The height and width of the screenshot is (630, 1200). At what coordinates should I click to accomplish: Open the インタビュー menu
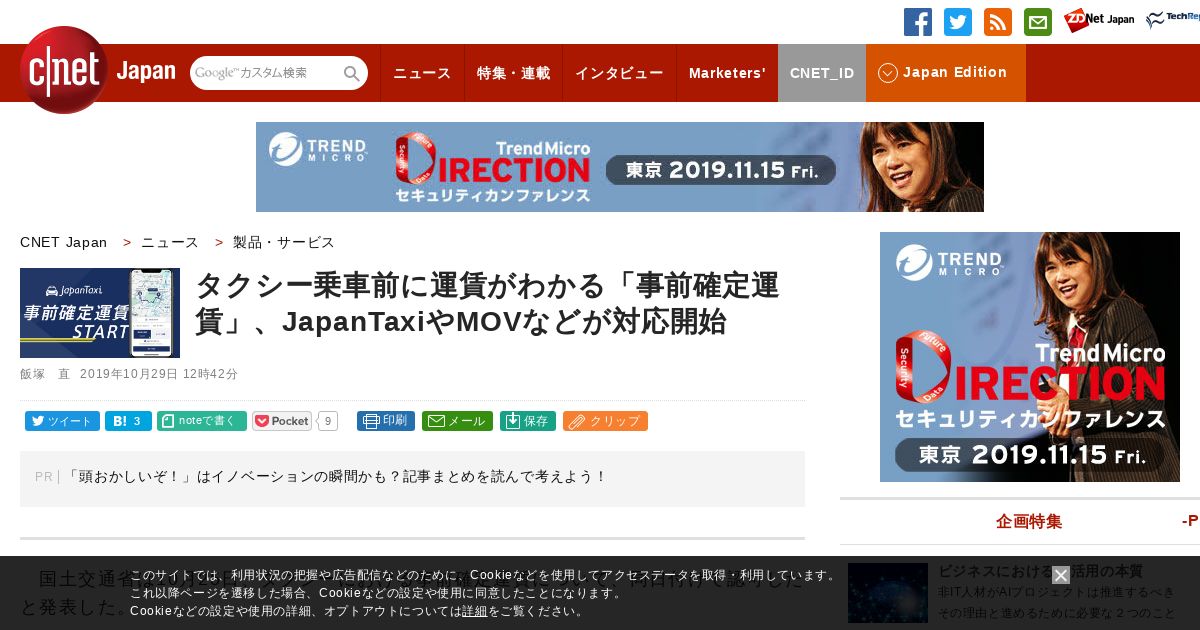[619, 73]
